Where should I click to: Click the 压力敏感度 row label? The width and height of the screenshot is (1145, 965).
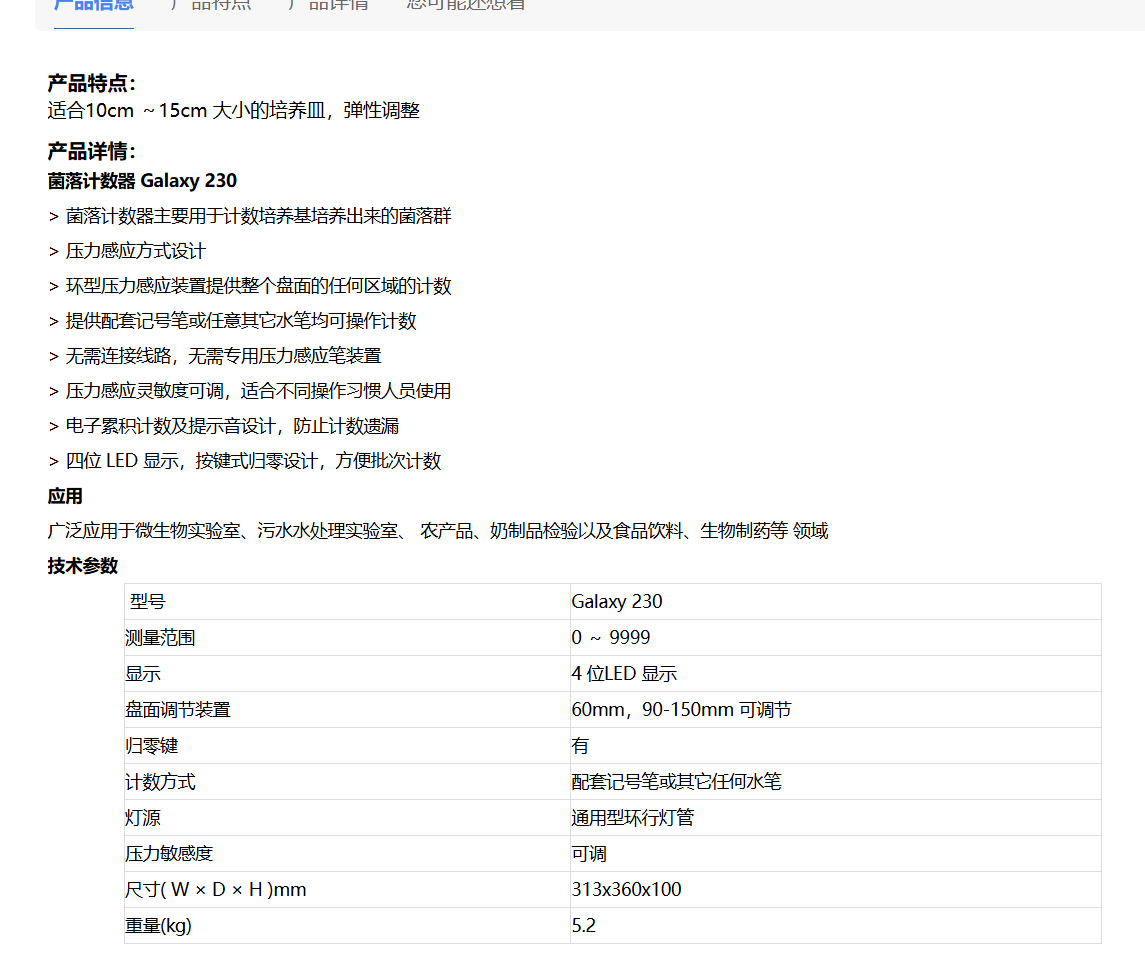pos(169,854)
